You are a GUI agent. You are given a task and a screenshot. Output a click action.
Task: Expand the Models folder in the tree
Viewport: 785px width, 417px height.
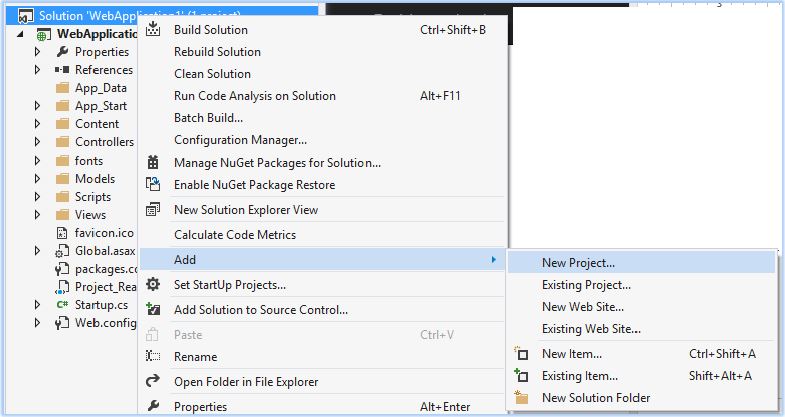click(37, 179)
